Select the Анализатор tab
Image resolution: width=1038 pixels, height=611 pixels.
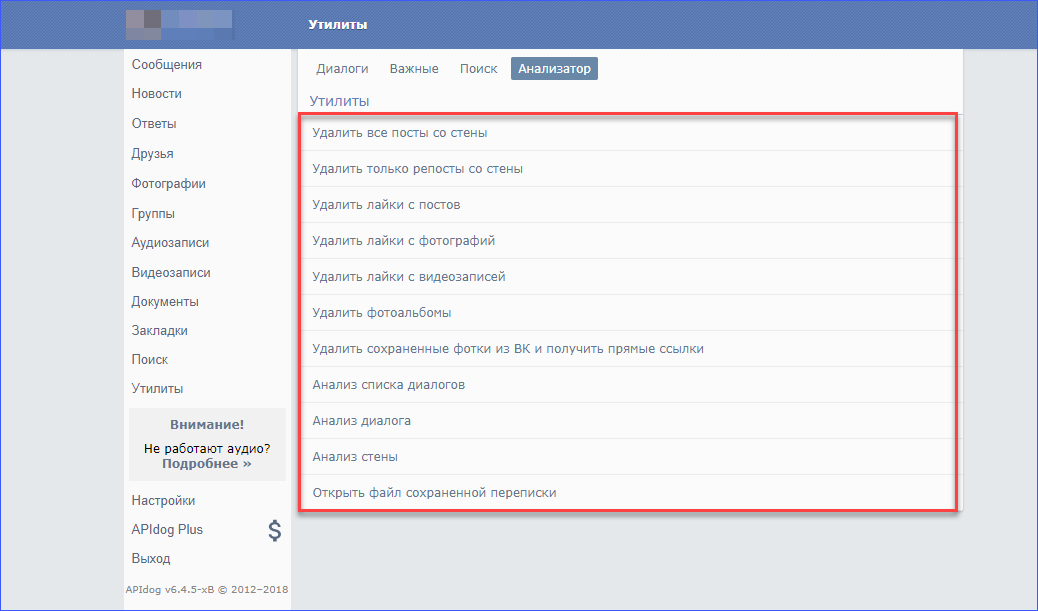pos(554,69)
